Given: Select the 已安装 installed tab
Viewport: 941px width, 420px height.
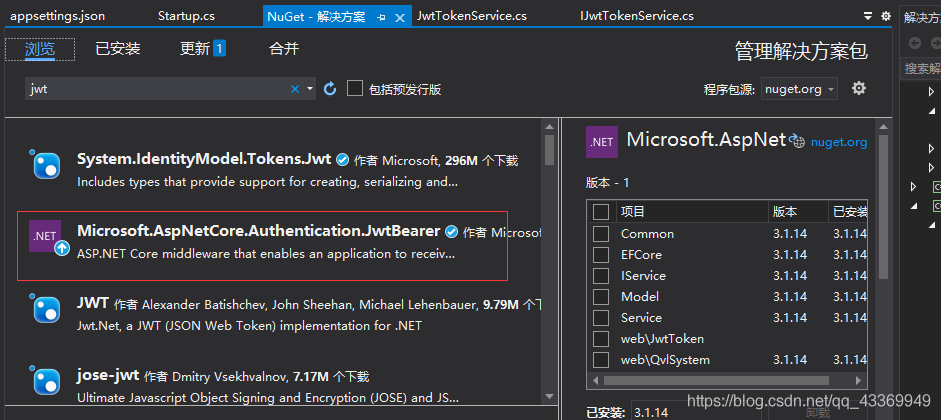Looking at the screenshot, I should 118,49.
